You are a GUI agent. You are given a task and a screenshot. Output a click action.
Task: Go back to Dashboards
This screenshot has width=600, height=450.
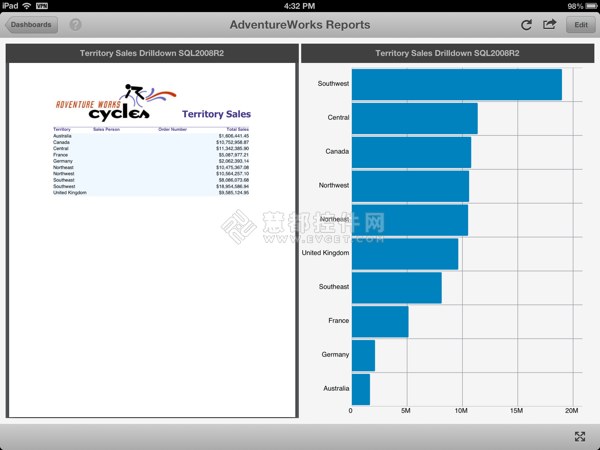(31, 24)
